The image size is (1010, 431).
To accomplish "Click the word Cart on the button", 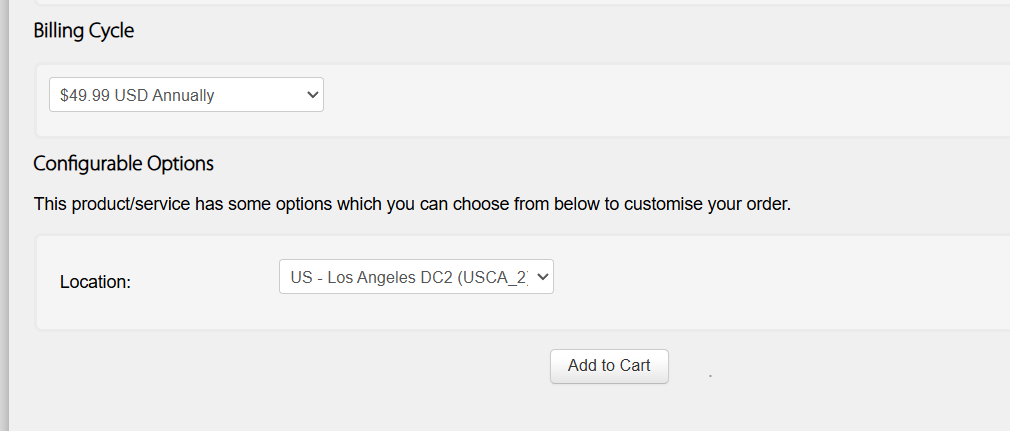I will [634, 365].
